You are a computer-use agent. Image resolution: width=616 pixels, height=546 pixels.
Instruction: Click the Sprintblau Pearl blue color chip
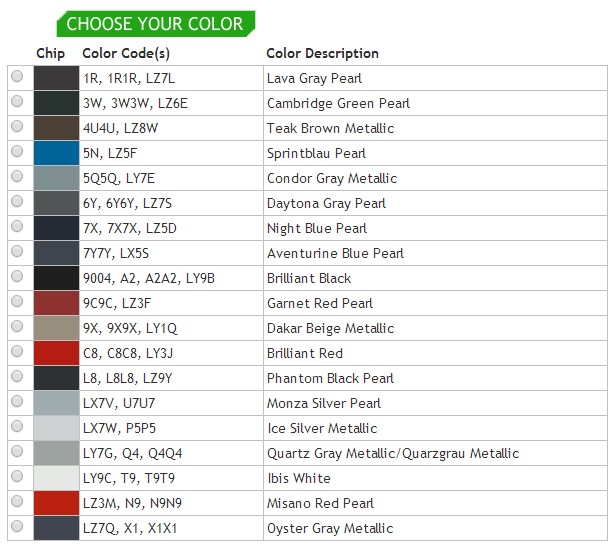click(x=55, y=153)
